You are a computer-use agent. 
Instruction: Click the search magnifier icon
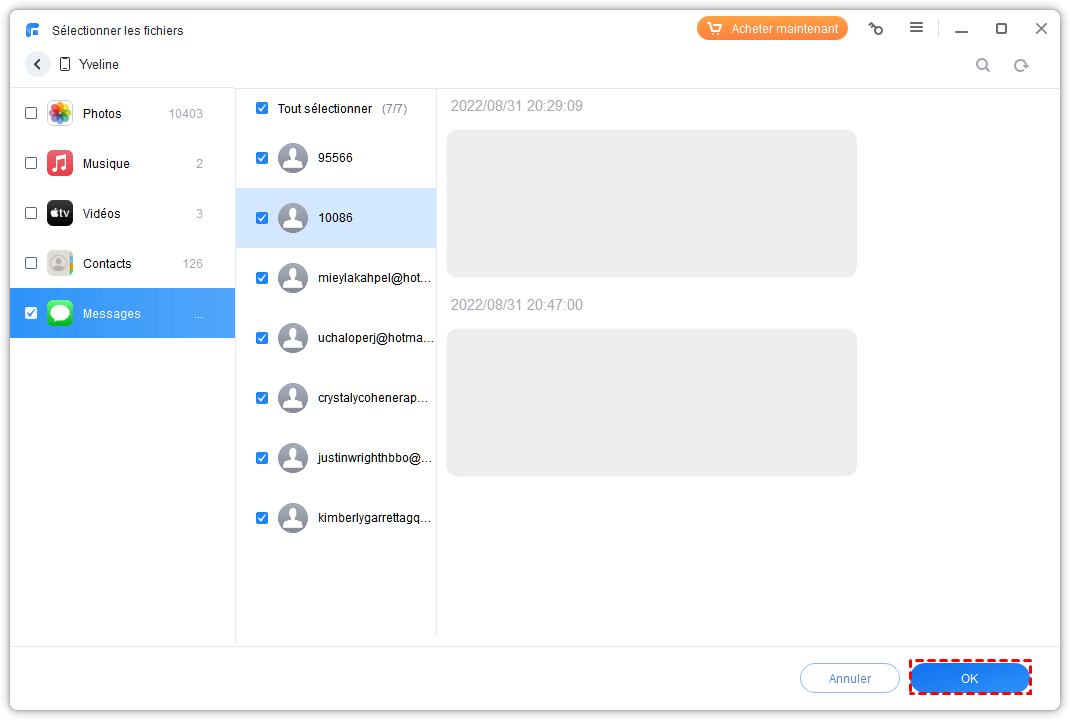(983, 65)
